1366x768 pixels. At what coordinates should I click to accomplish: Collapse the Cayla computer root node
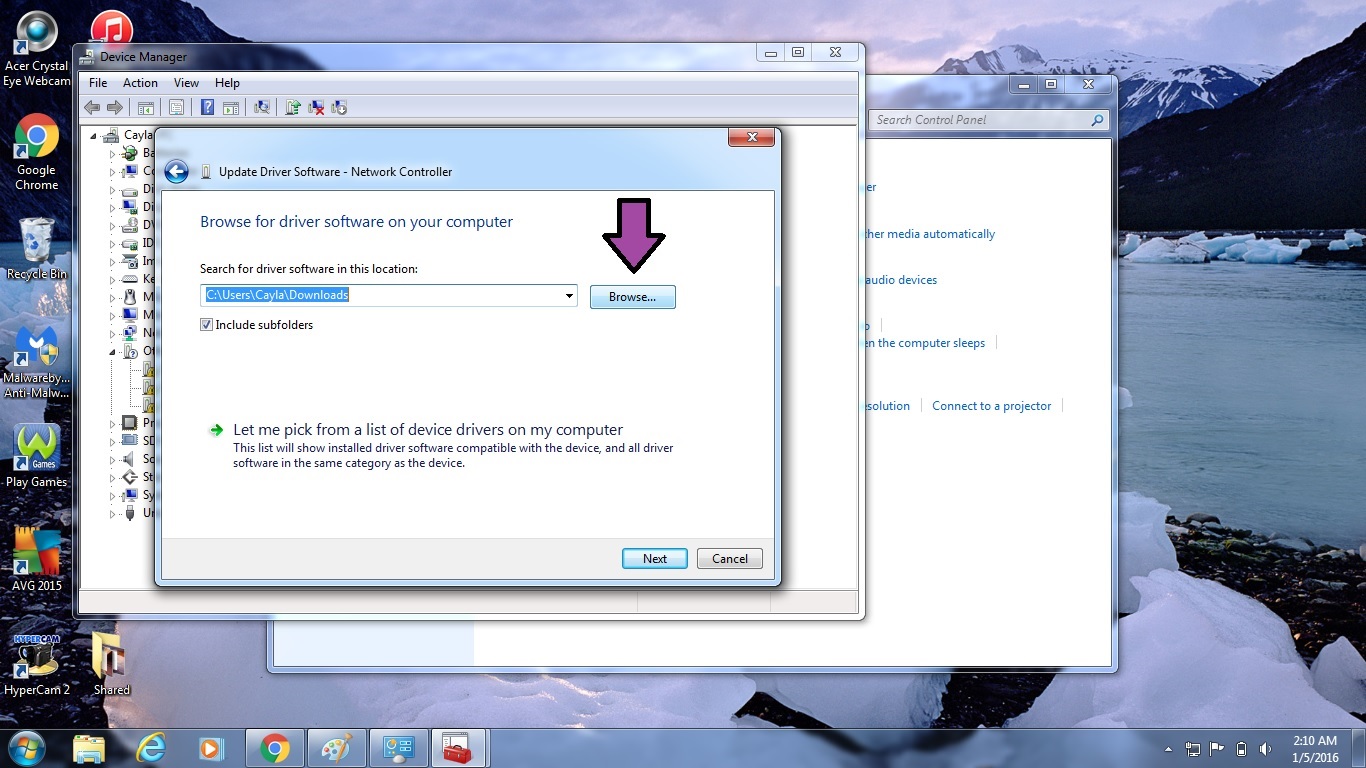pos(94,136)
